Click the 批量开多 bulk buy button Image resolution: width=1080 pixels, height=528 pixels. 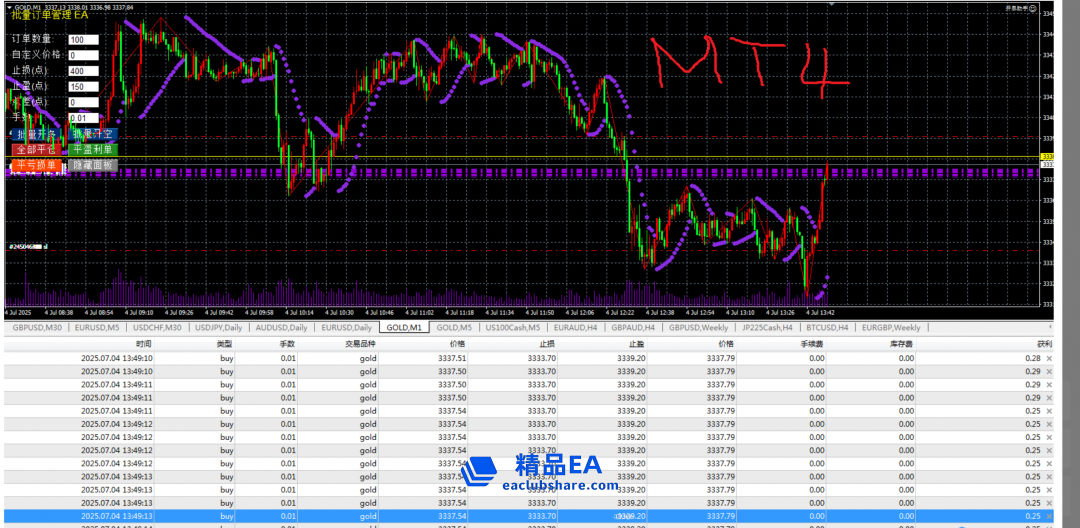tap(37, 134)
